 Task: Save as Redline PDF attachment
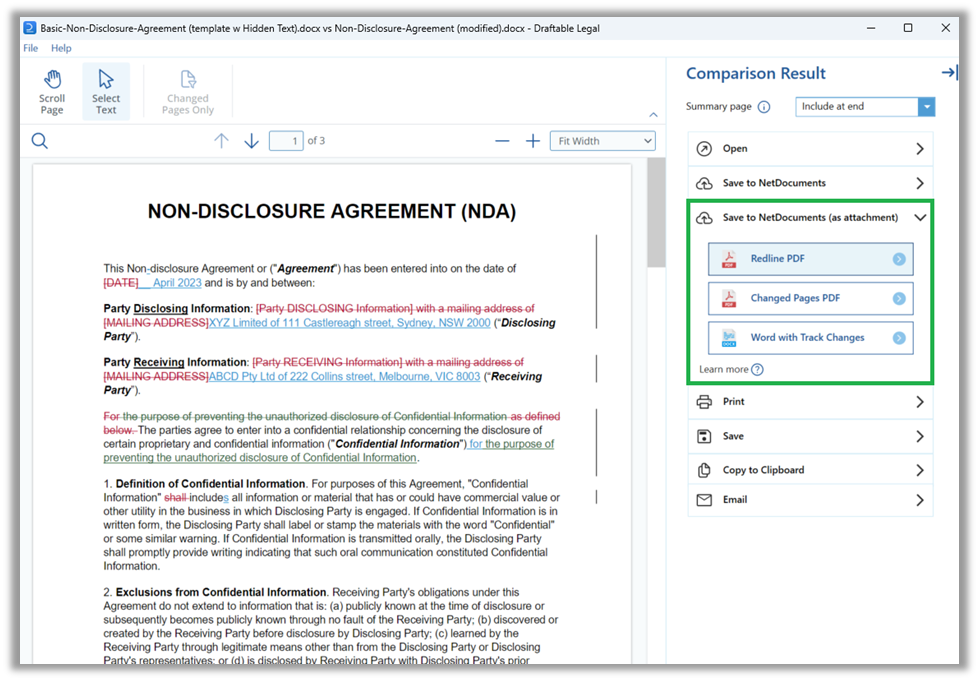click(810, 259)
